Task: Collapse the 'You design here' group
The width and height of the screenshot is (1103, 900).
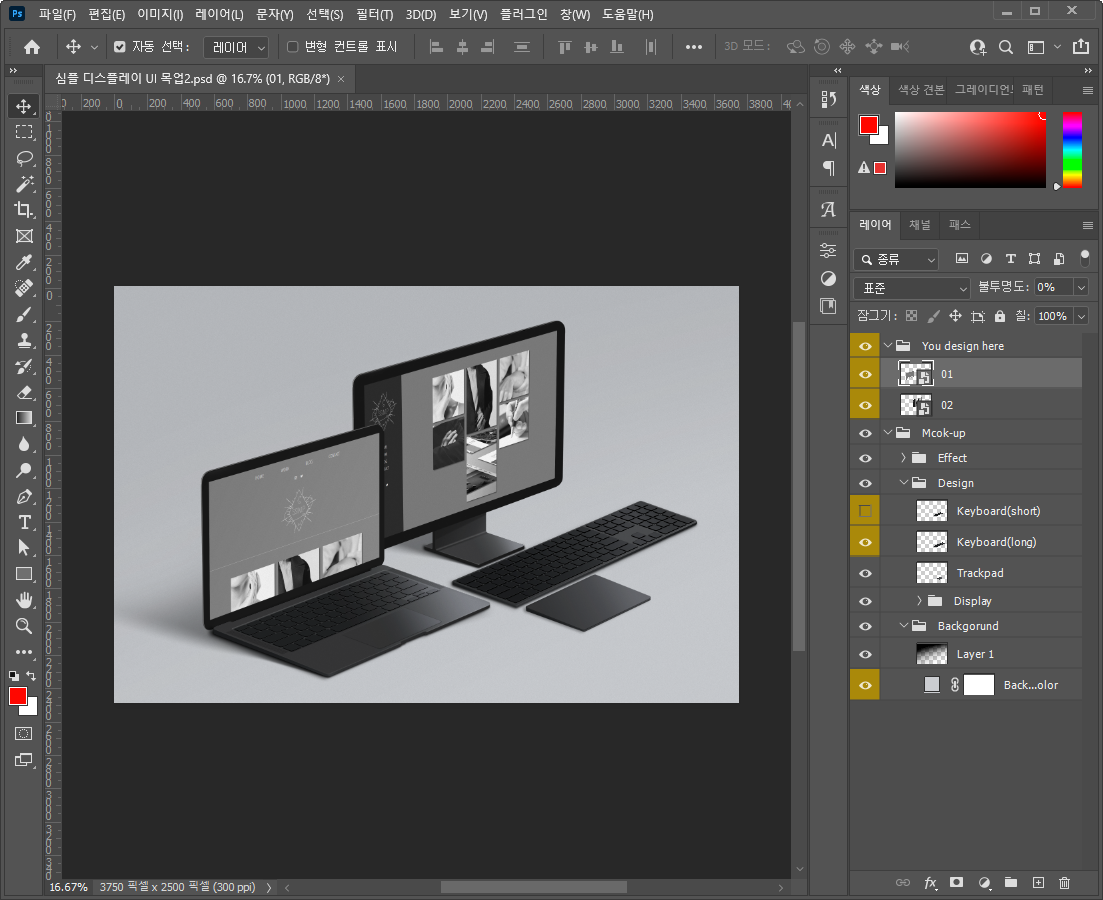Action: click(x=888, y=346)
